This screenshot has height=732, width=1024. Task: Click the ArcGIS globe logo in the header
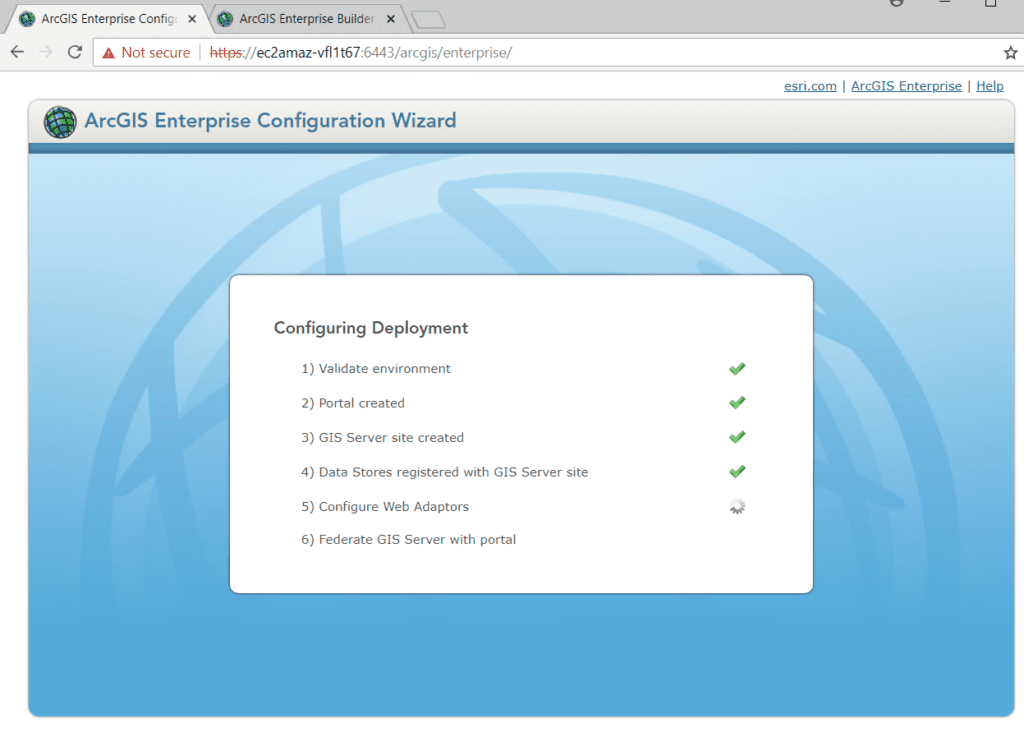click(x=60, y=122)
